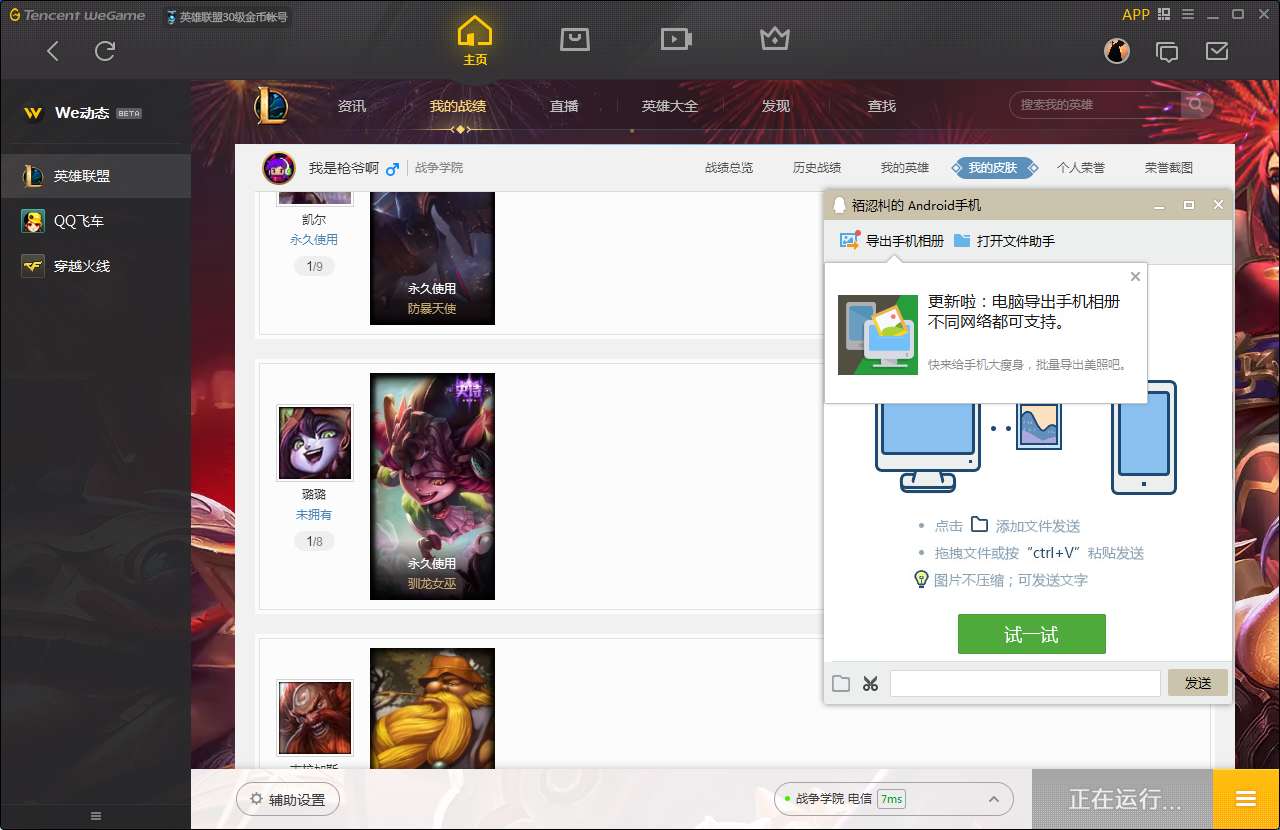Dismiss the update notification popup
Image resolution: width=1280 pixels, height=830 pixels.
point(1135,276)
